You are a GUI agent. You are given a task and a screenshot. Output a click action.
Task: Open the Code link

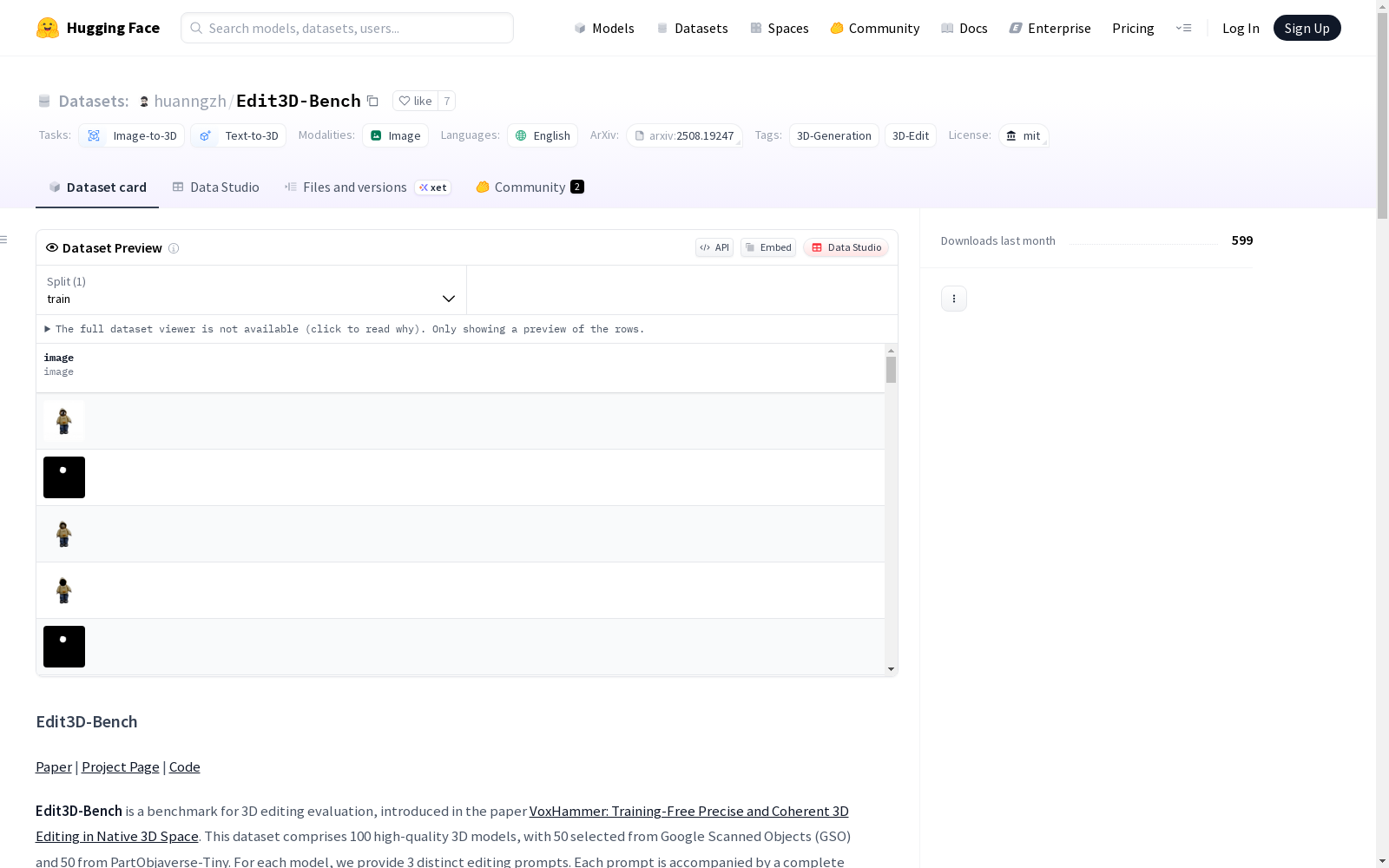[185, 767]
